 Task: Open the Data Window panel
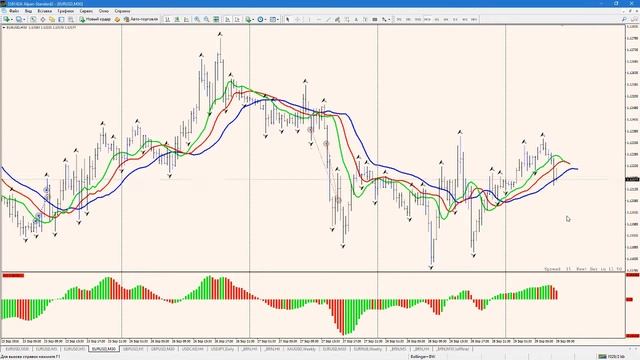click(43, 19)
